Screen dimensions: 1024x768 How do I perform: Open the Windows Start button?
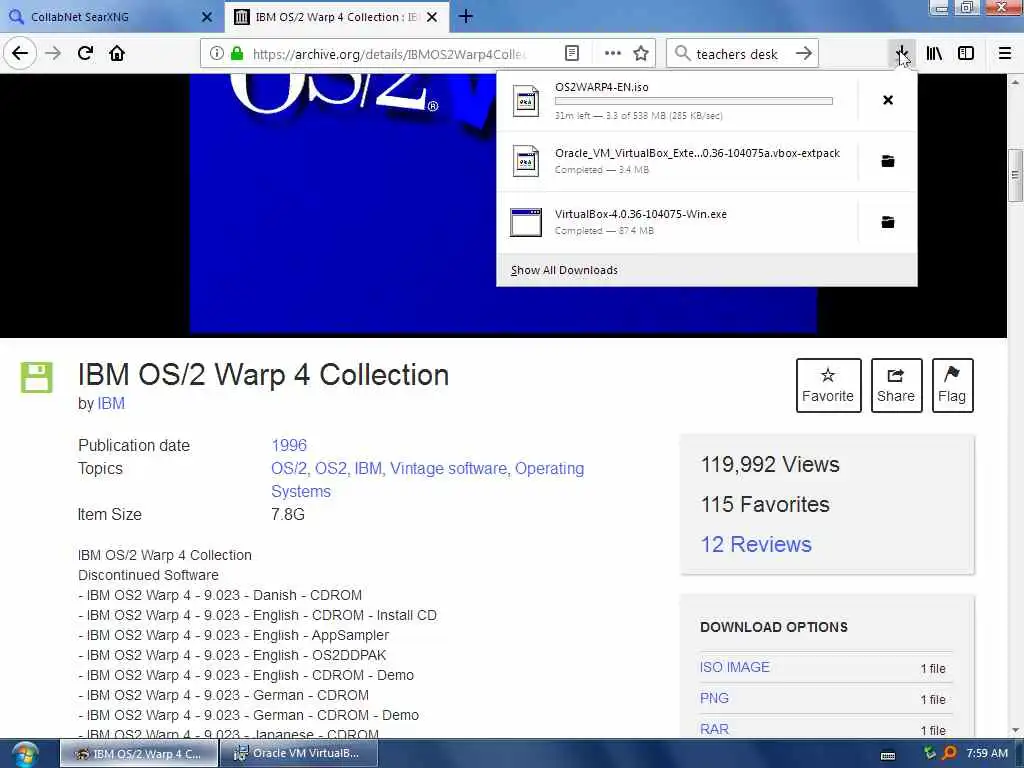point(24,754)
